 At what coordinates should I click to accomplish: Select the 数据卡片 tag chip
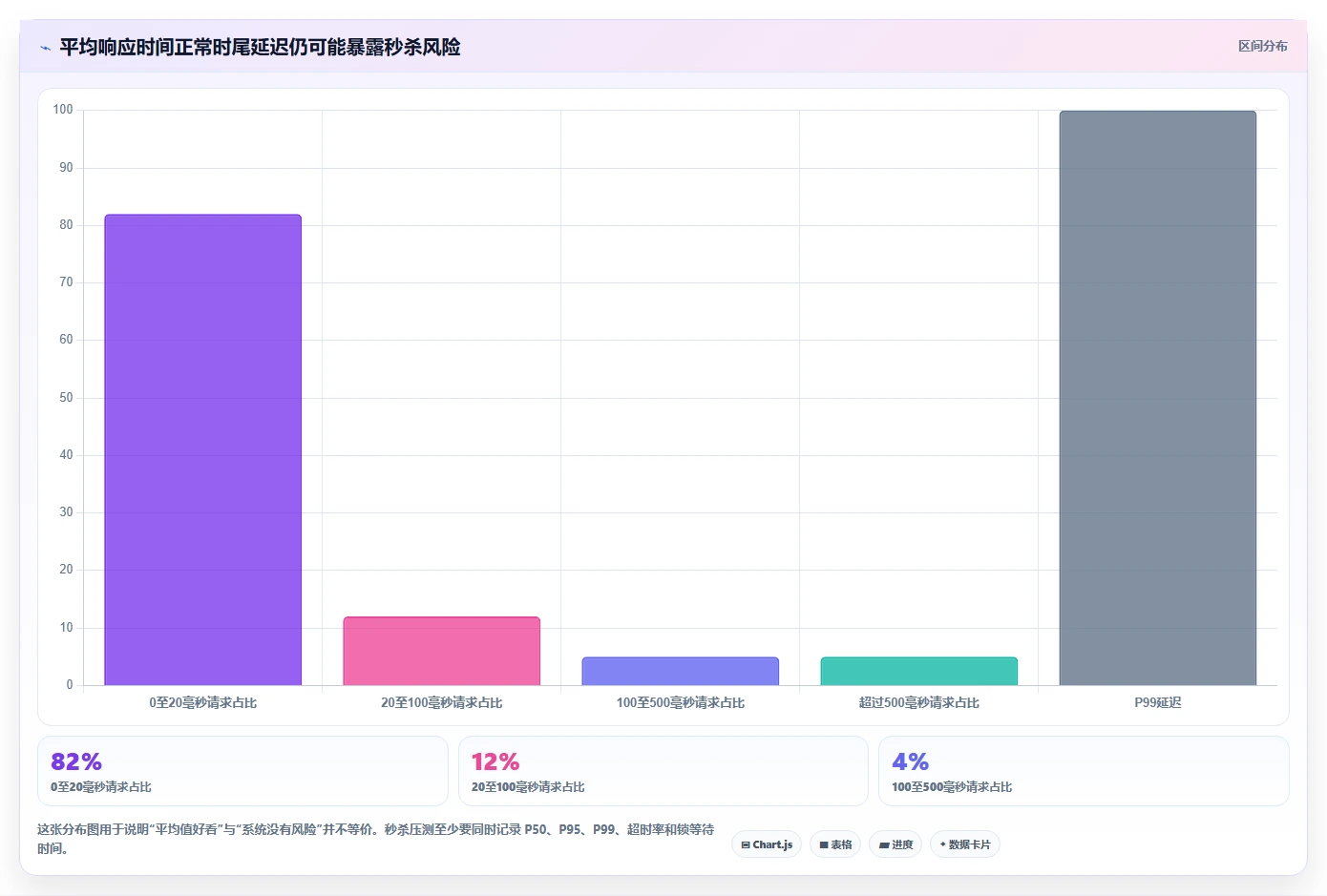965,844
